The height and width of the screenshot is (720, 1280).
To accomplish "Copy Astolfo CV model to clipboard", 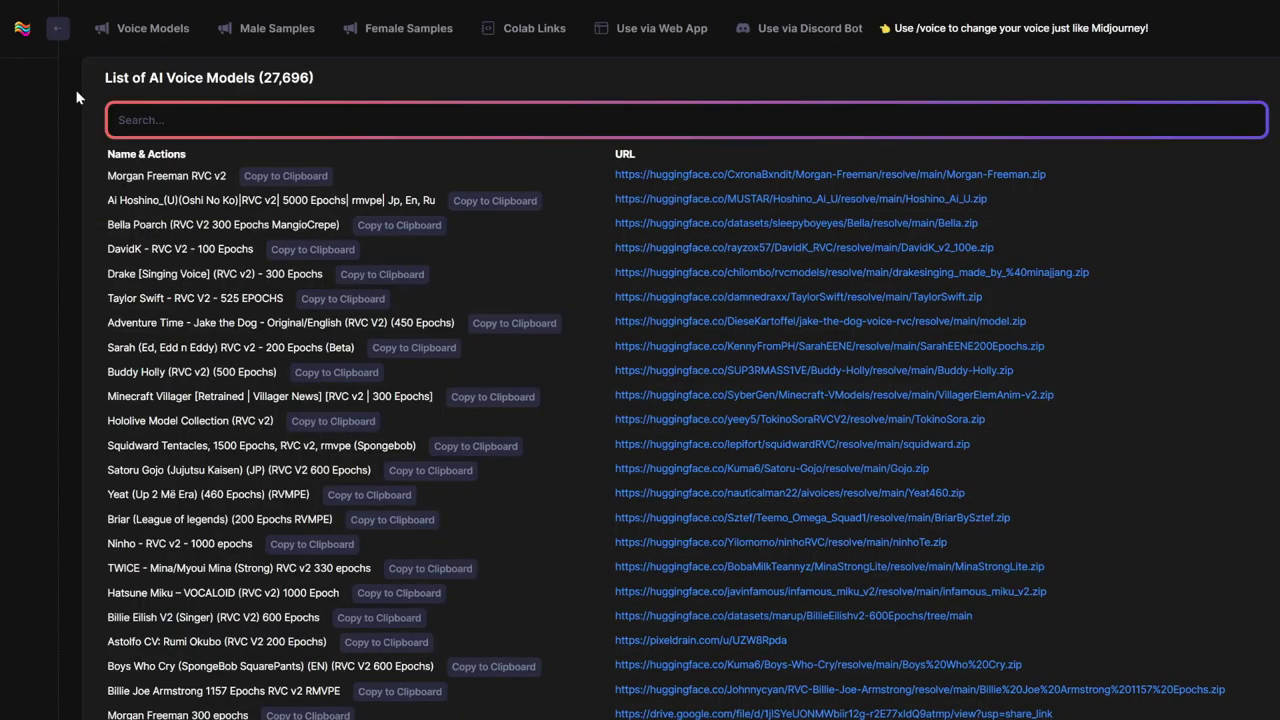I will tap(386, 642).
